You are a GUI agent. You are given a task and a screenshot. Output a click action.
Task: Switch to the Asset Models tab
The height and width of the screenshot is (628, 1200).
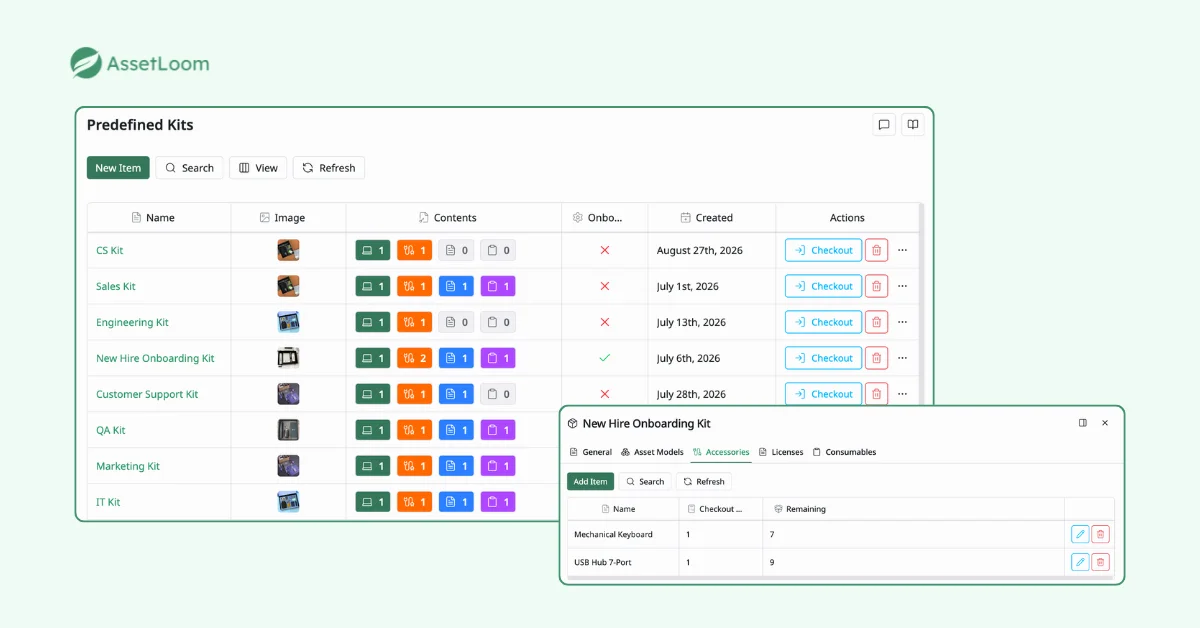(x=652, y=452)
